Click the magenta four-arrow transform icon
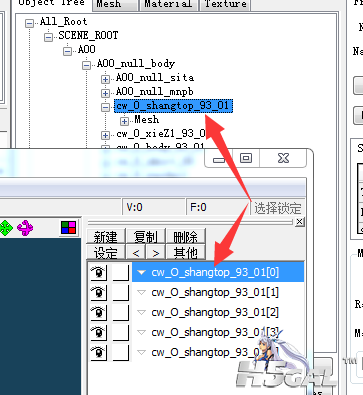 [x=25, y=228]
